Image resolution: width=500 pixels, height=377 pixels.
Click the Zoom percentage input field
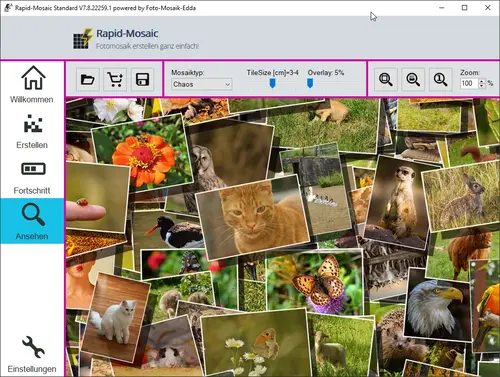pyautogui.click(x=469, y=83)
